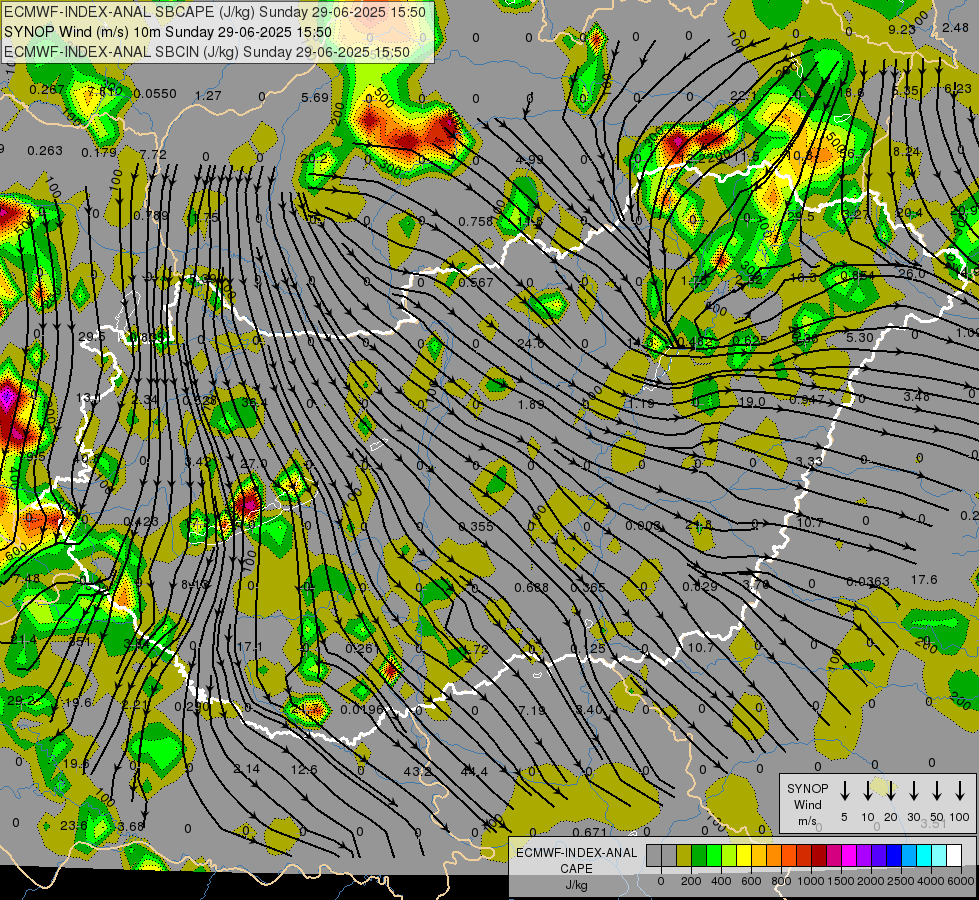Click the 2500 tick label on CAPE scale

[x=901, y=881]
